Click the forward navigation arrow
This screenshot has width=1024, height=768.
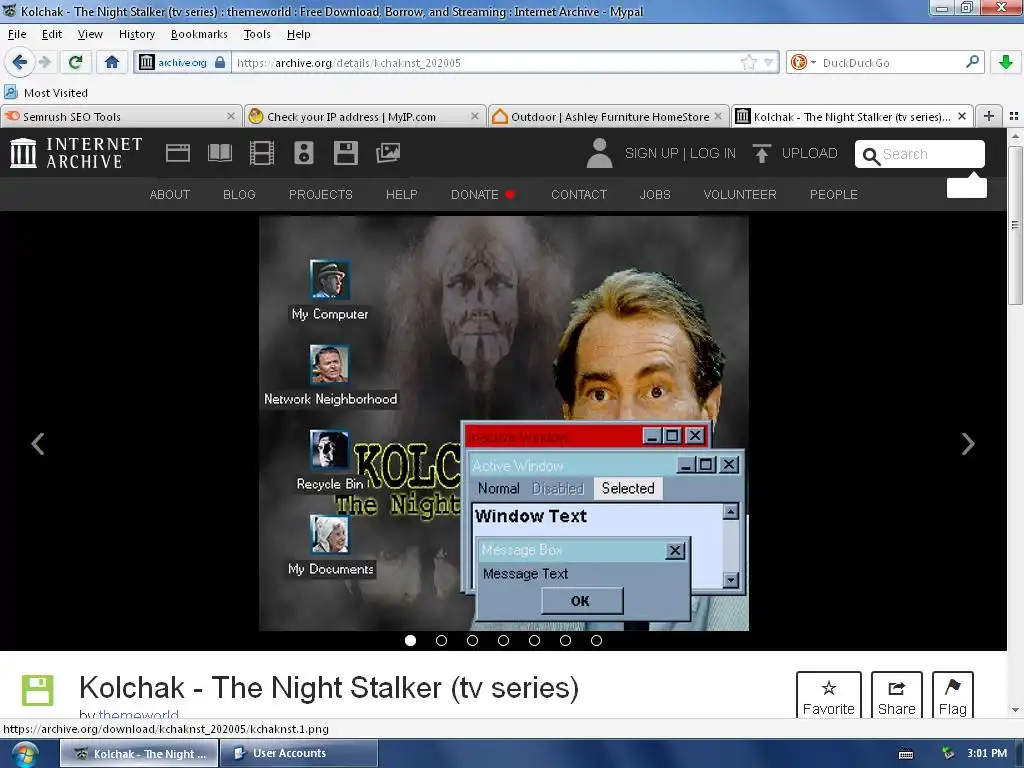(x=44, y=62)
